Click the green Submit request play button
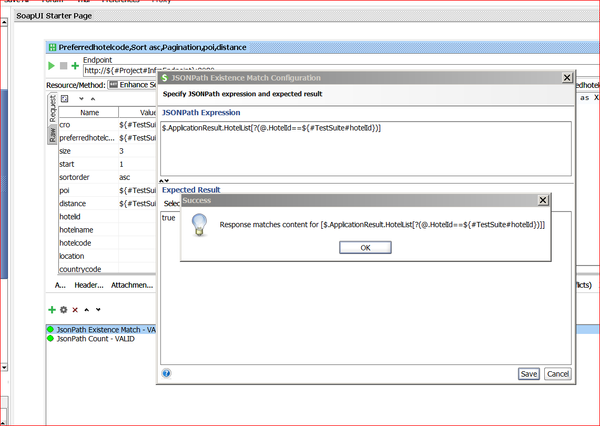Screen dimensions: 600x426 click(52, 66)
